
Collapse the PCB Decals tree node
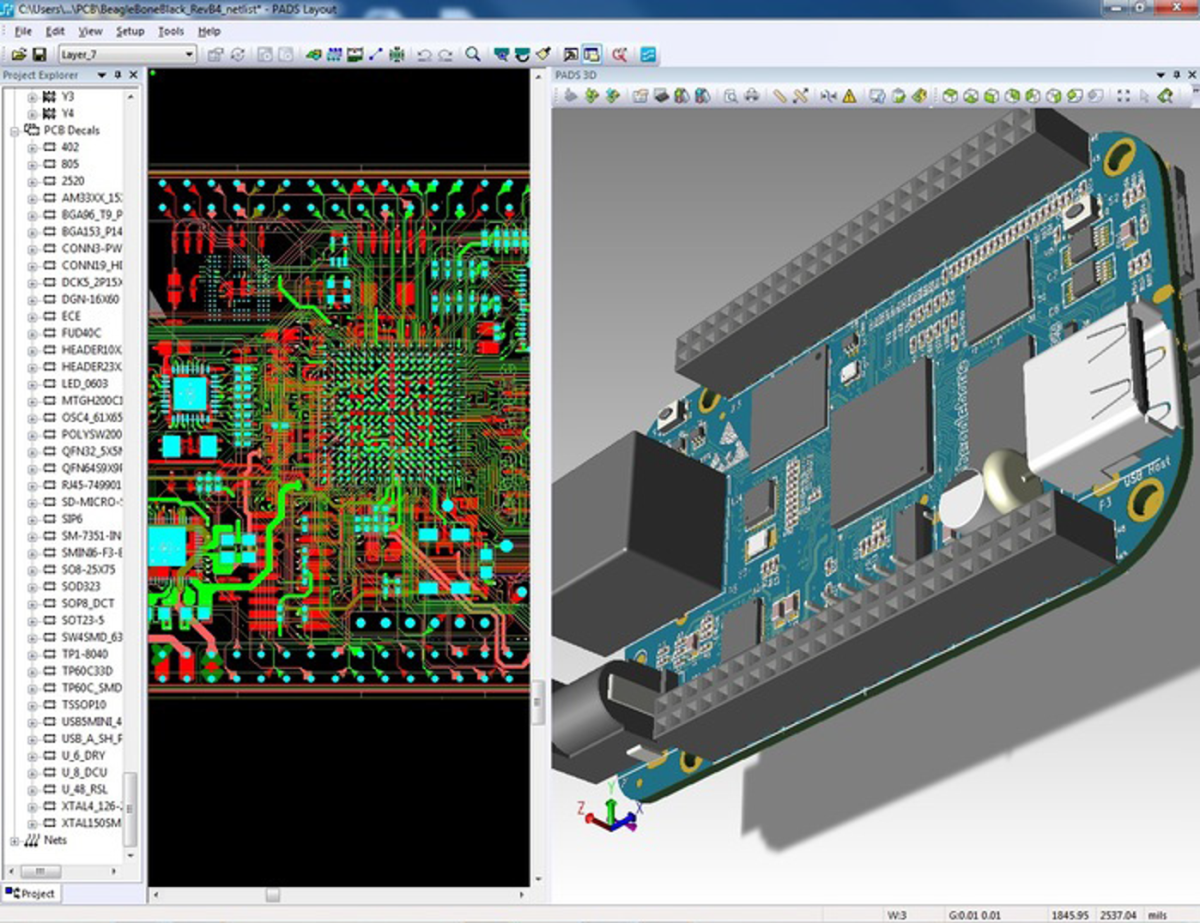(x=15, y=130)
